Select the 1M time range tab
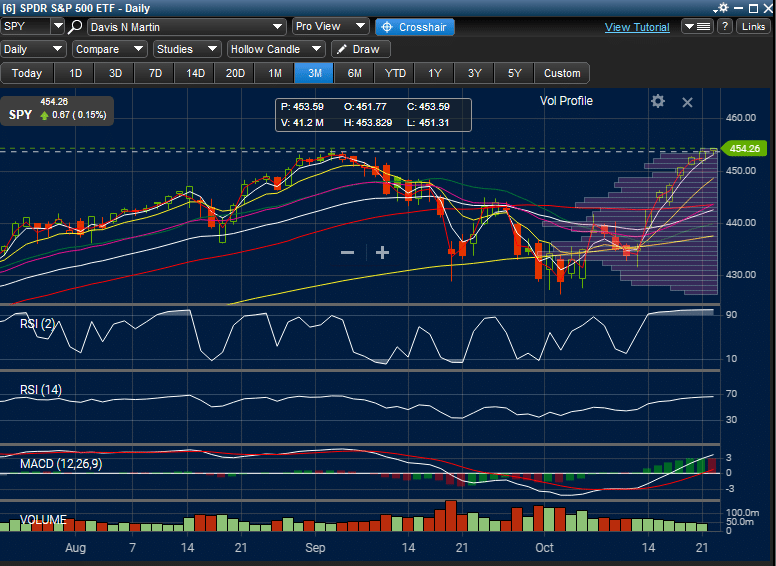 tap(275, 73)
